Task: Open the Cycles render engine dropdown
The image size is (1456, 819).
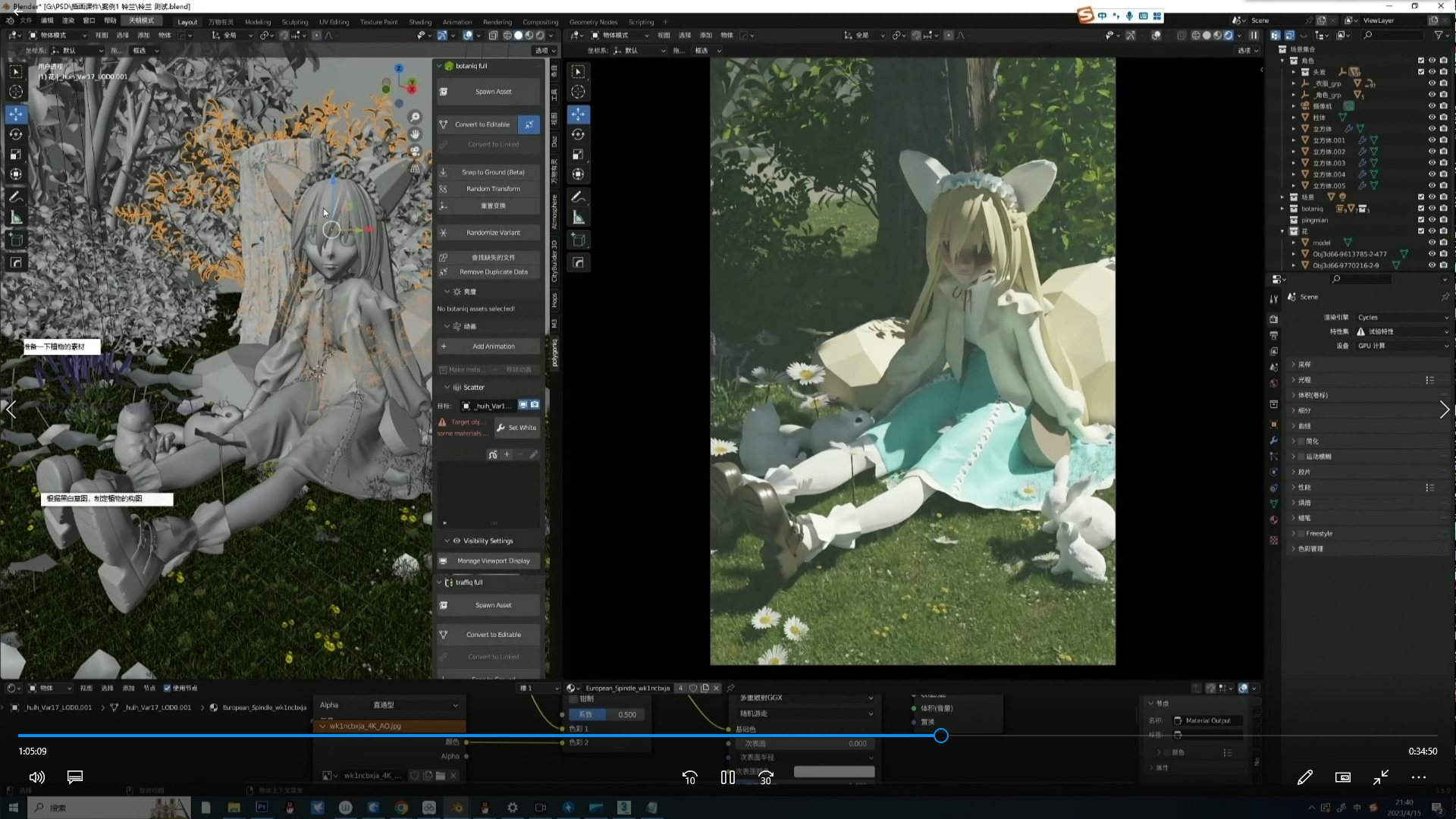Action: 1402,317
